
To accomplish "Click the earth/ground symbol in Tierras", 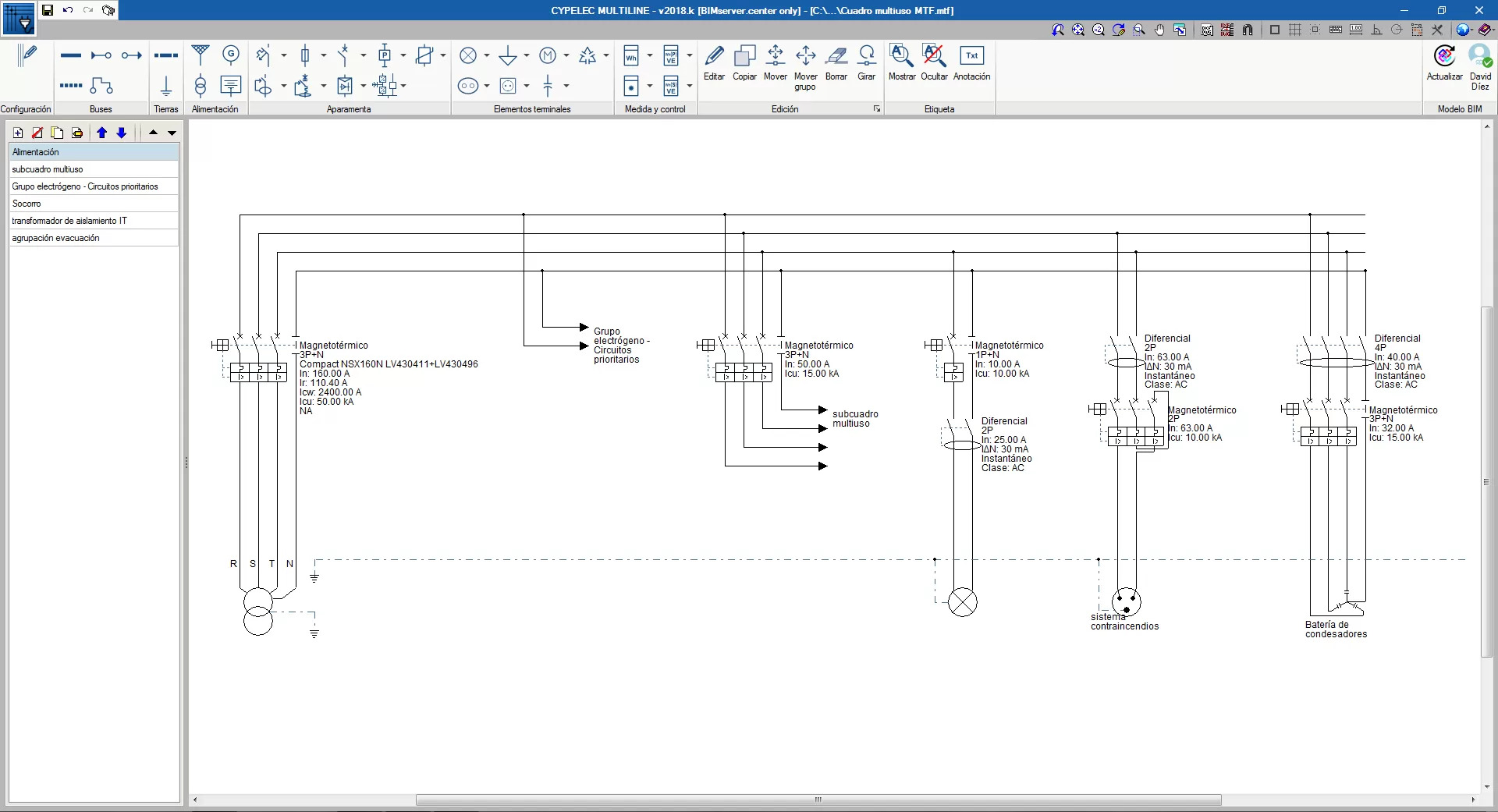I will (x=165, y=85).
